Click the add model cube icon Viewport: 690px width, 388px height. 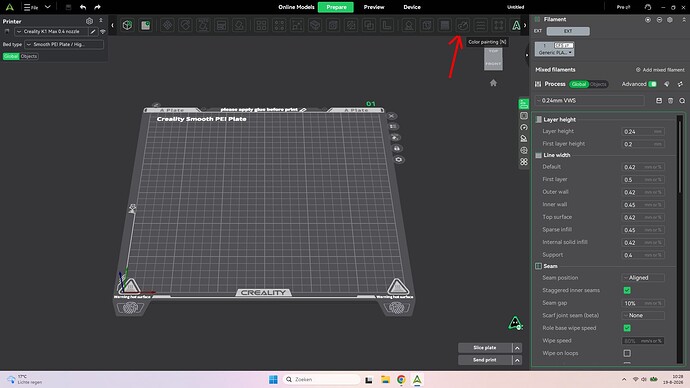(127, 25)
